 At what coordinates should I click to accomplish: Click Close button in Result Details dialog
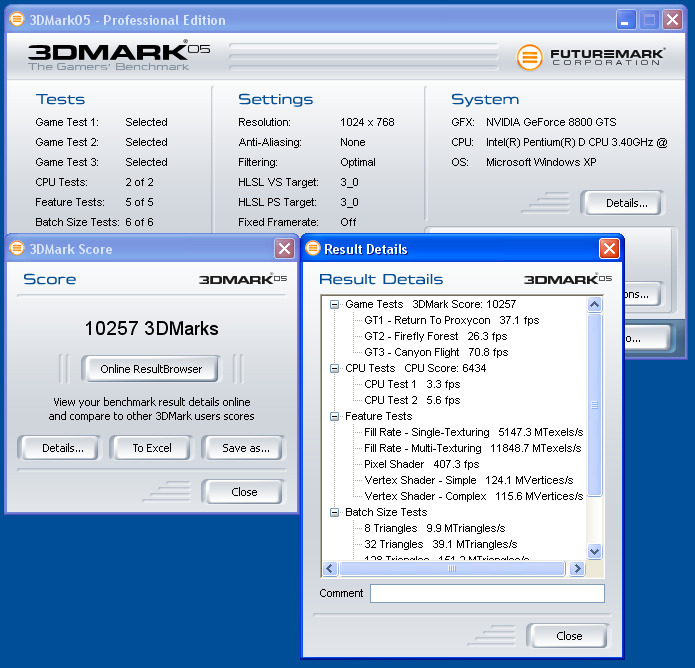point(569,636)
